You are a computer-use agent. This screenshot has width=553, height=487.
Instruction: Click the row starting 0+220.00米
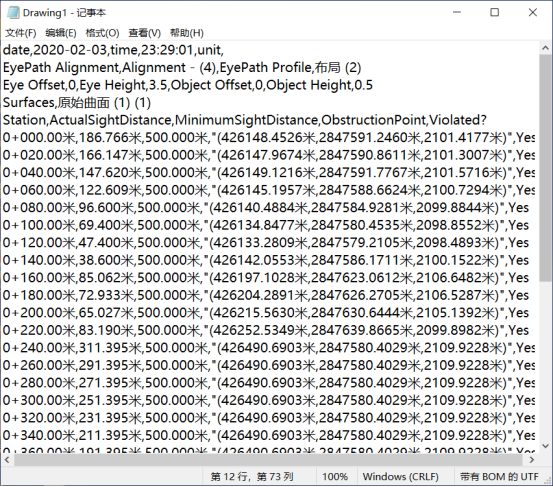pos(266,330)
